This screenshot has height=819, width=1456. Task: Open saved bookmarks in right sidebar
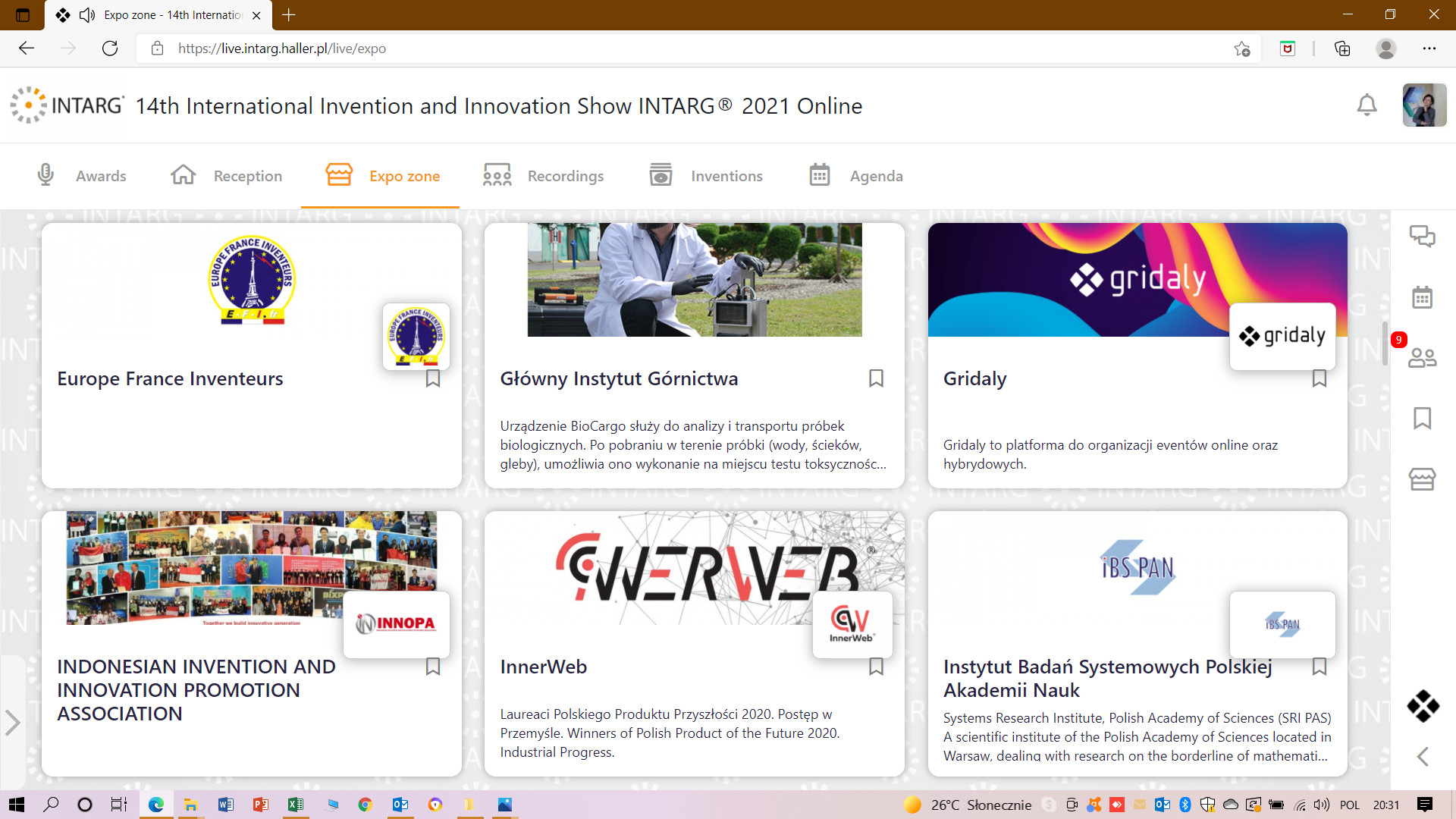1422,418
